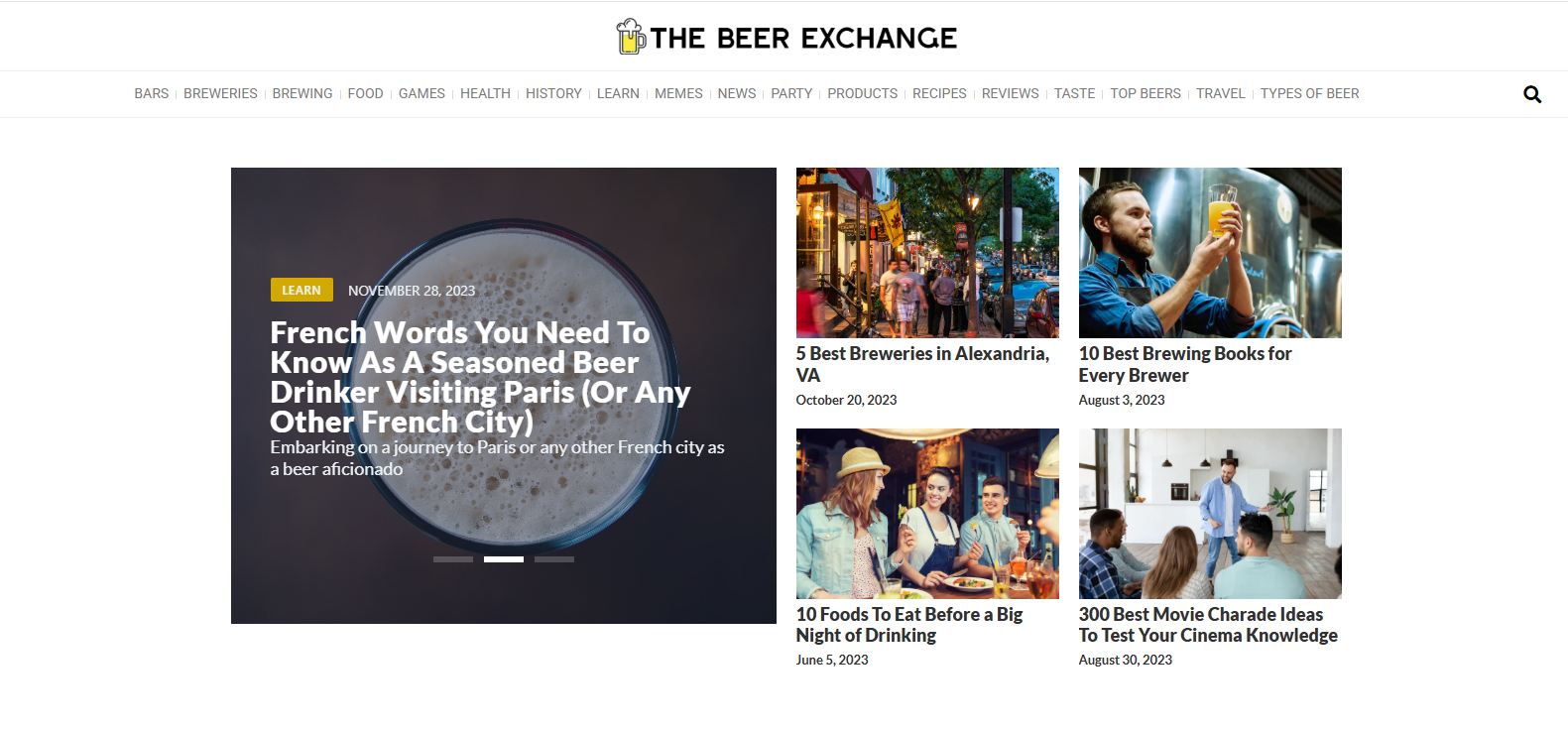
Task: Open the Types of Beer menu
Action: 1309,93
